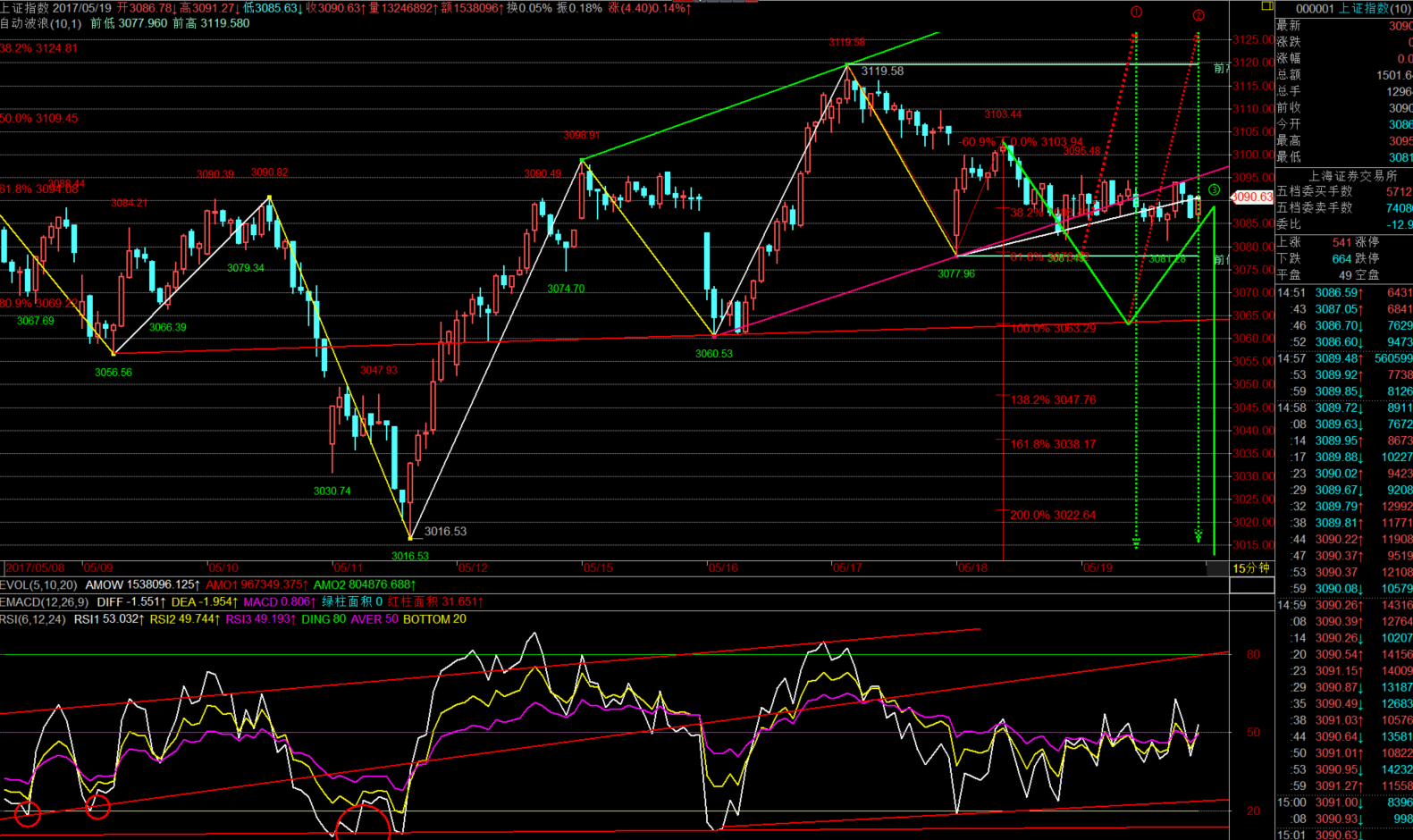Viewport: 1413px width, 840px height.
Task: Click the 200.0% 3022.64 Fibonacci label
Action: click(1053, 515)
